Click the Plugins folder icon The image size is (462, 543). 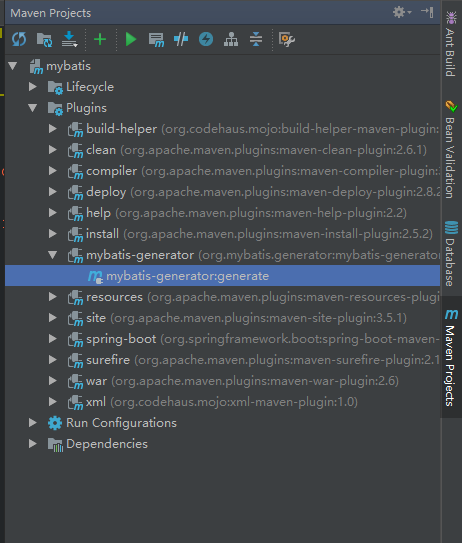click(x=55, y=108)
